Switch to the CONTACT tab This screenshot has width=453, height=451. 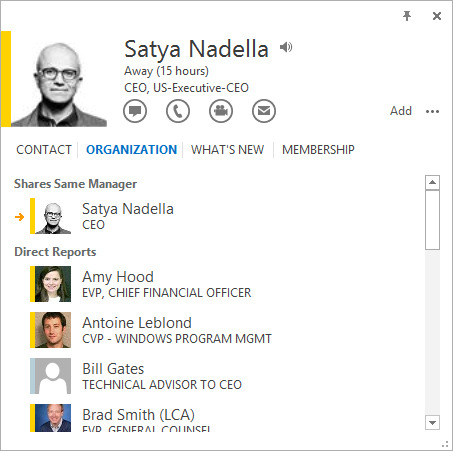pyautogui.click(x=44, y=150)
